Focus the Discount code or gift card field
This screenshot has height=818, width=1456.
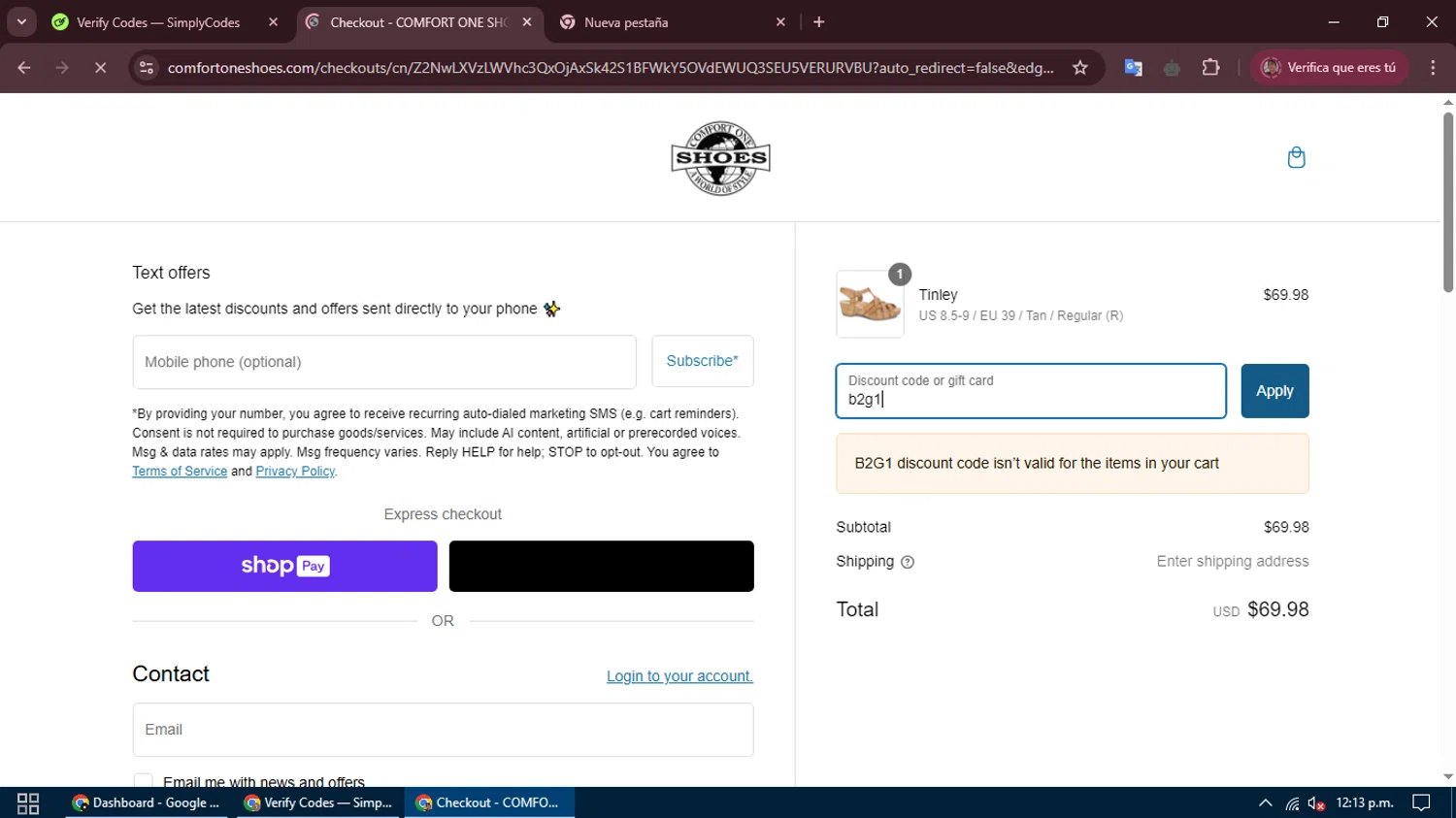[x=1031, y=391]
